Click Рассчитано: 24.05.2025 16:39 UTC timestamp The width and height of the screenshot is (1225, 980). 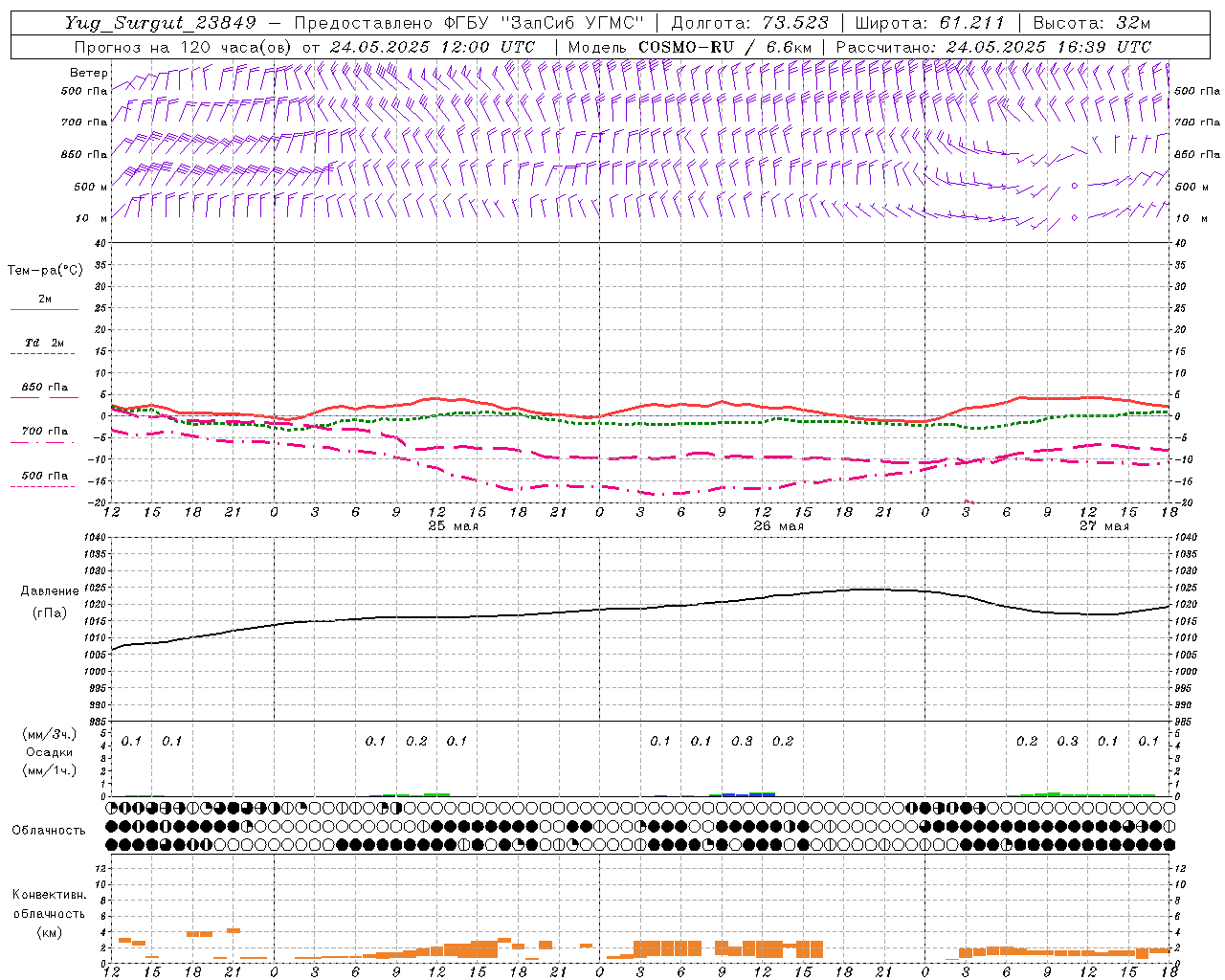pos(993,47)
